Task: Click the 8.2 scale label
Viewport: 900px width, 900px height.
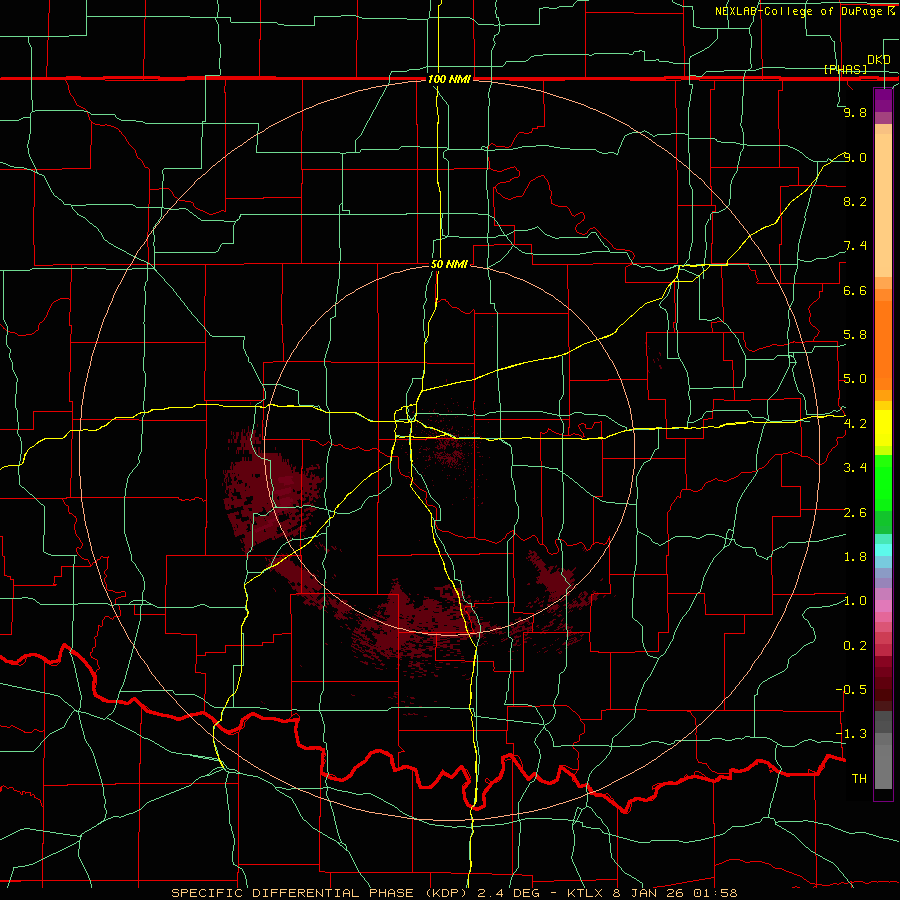Action: pyautogui.click(x=855, y=201)
